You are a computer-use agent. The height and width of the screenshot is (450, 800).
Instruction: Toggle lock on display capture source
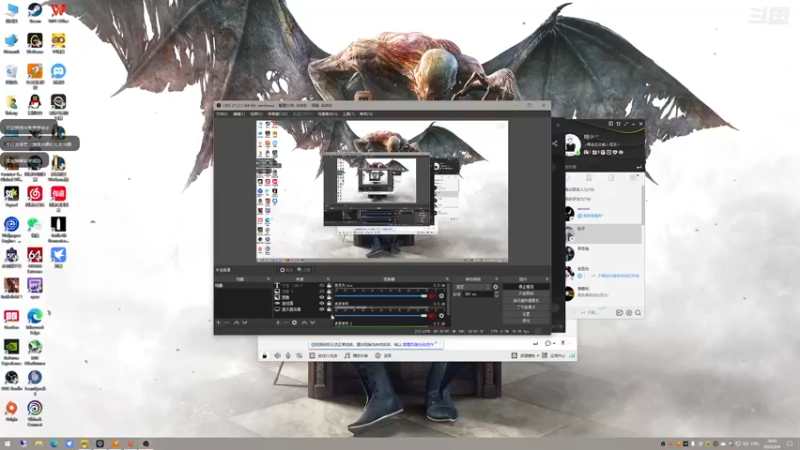click(329, 309)
